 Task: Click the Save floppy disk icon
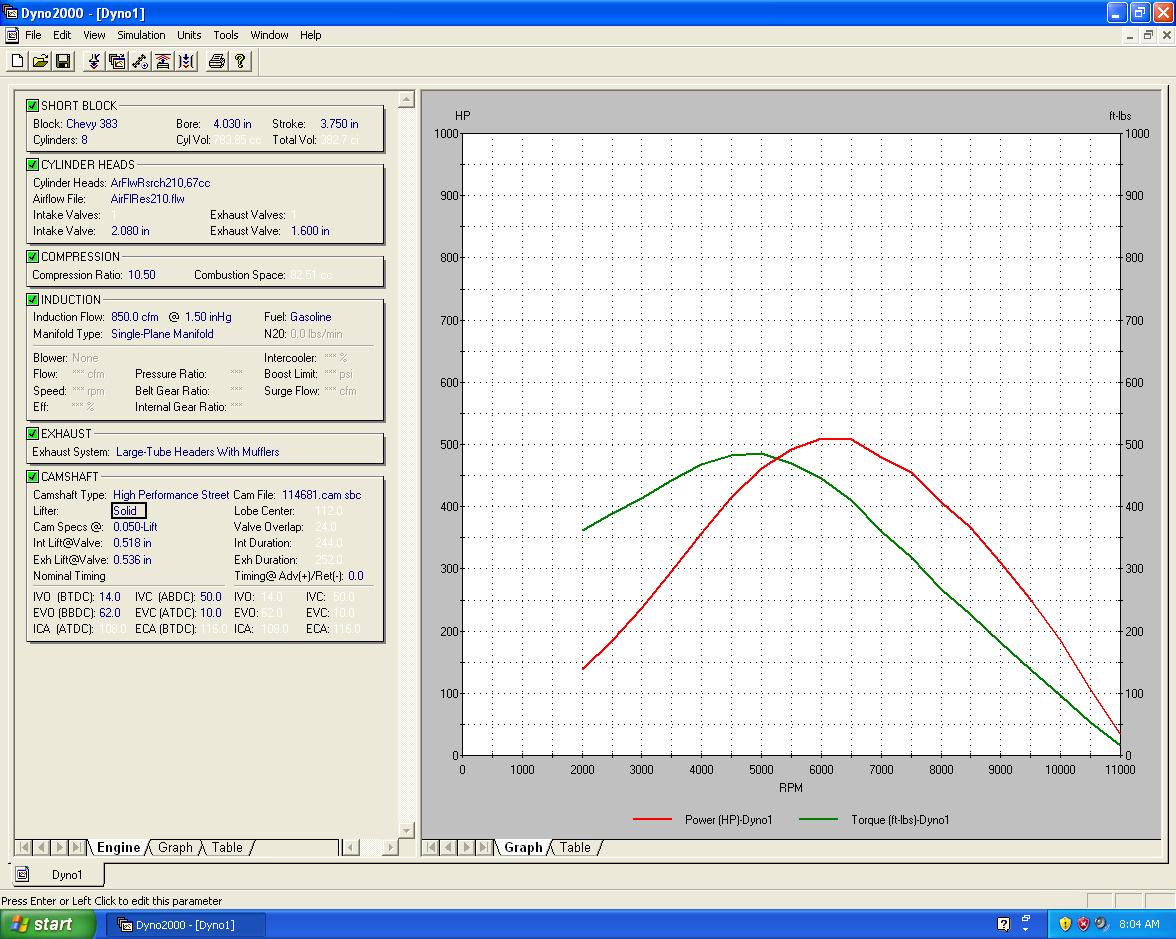coord(63,62)
